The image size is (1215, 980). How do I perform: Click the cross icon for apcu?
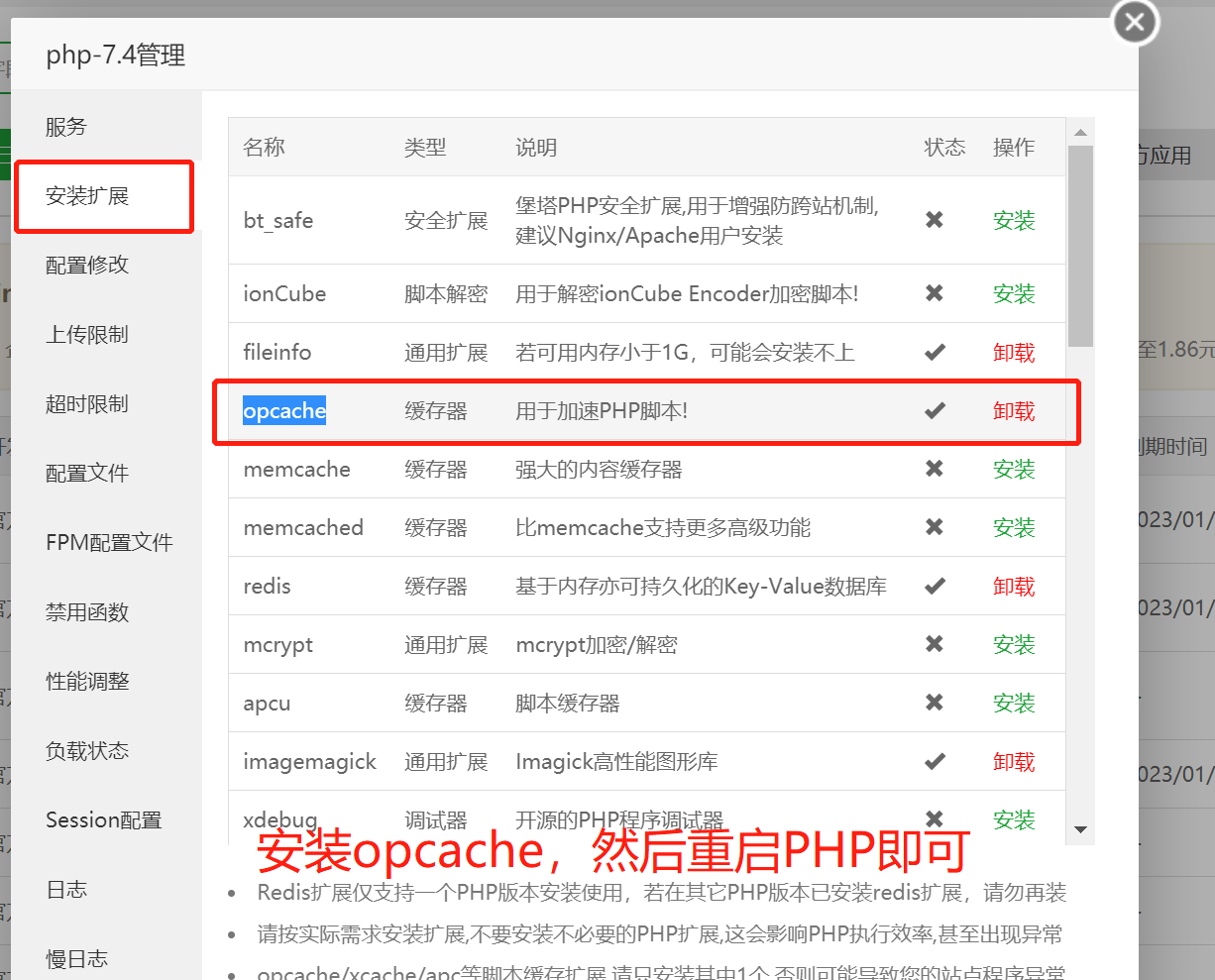click(x=935, y=703)
